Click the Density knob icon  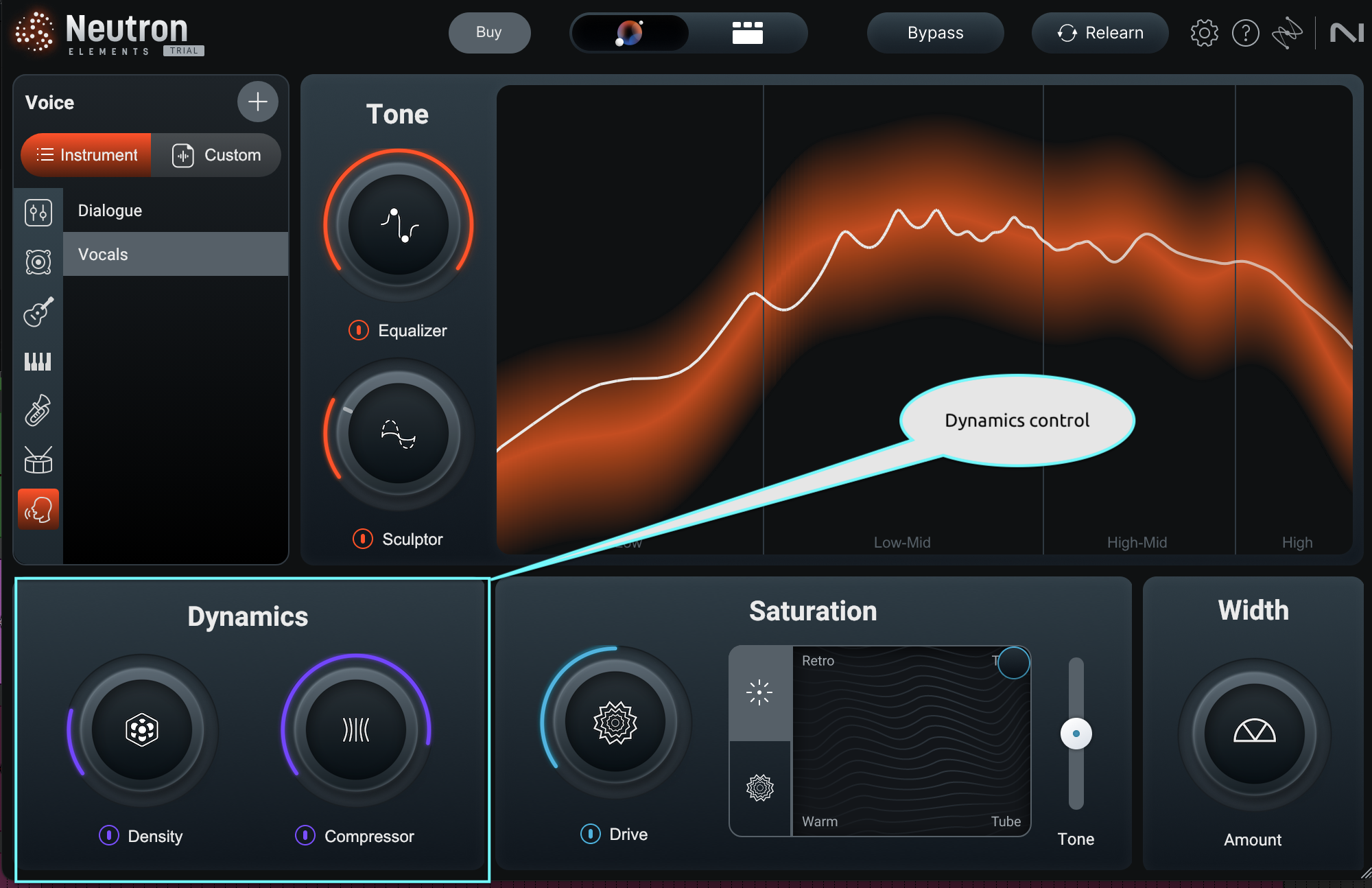tap(142, 729)
